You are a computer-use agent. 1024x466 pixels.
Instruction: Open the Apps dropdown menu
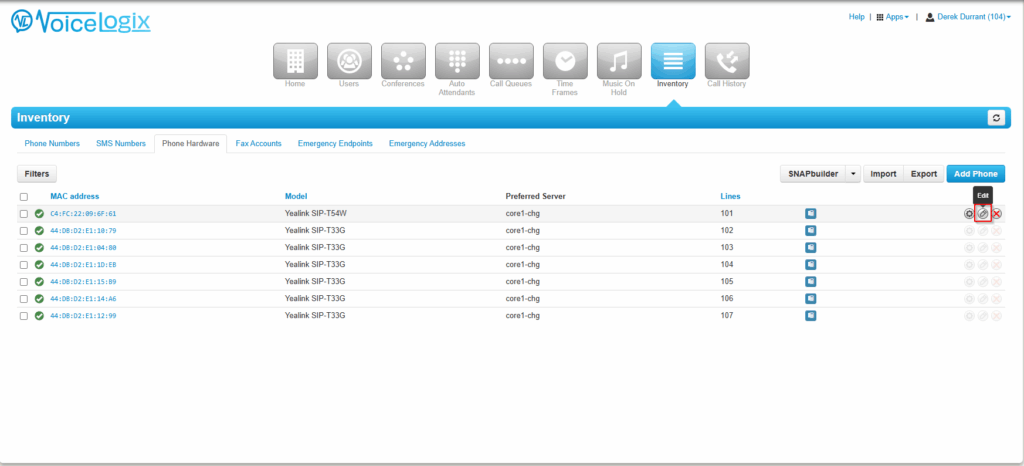click(x=893, y=17)
